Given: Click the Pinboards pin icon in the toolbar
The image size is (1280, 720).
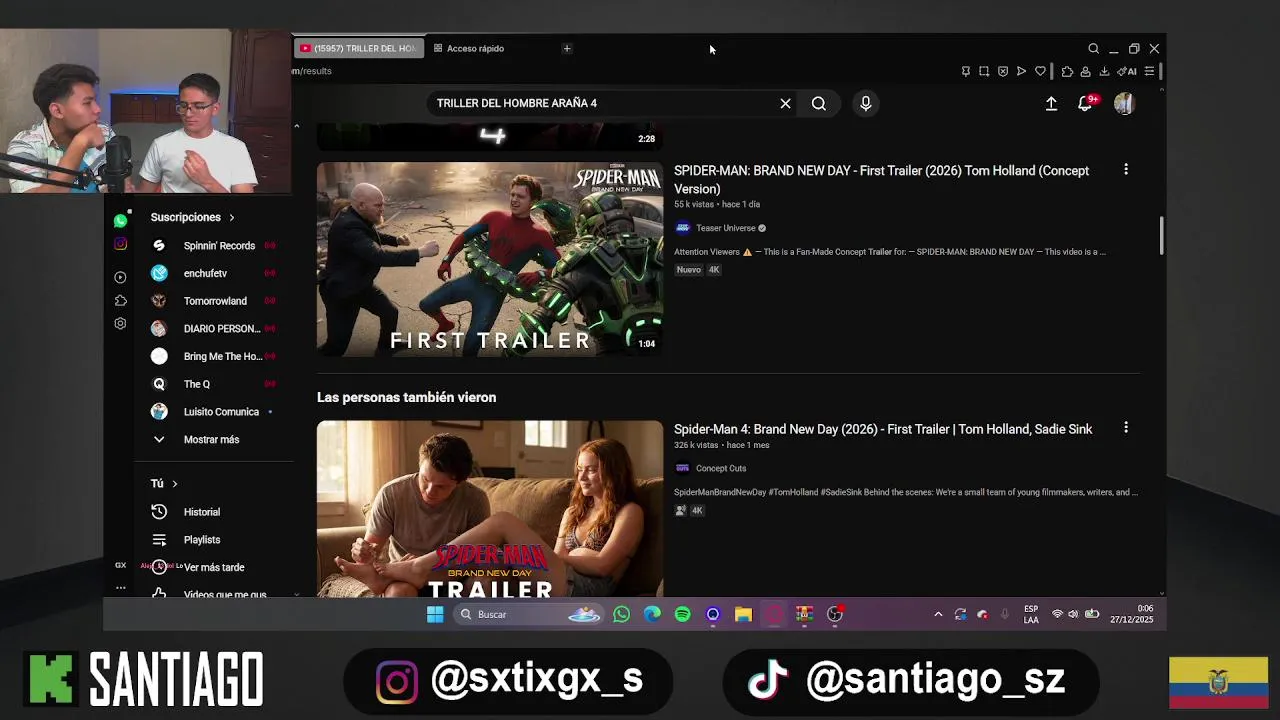Looking at the screenshot, I should click(x=965, y=71).
